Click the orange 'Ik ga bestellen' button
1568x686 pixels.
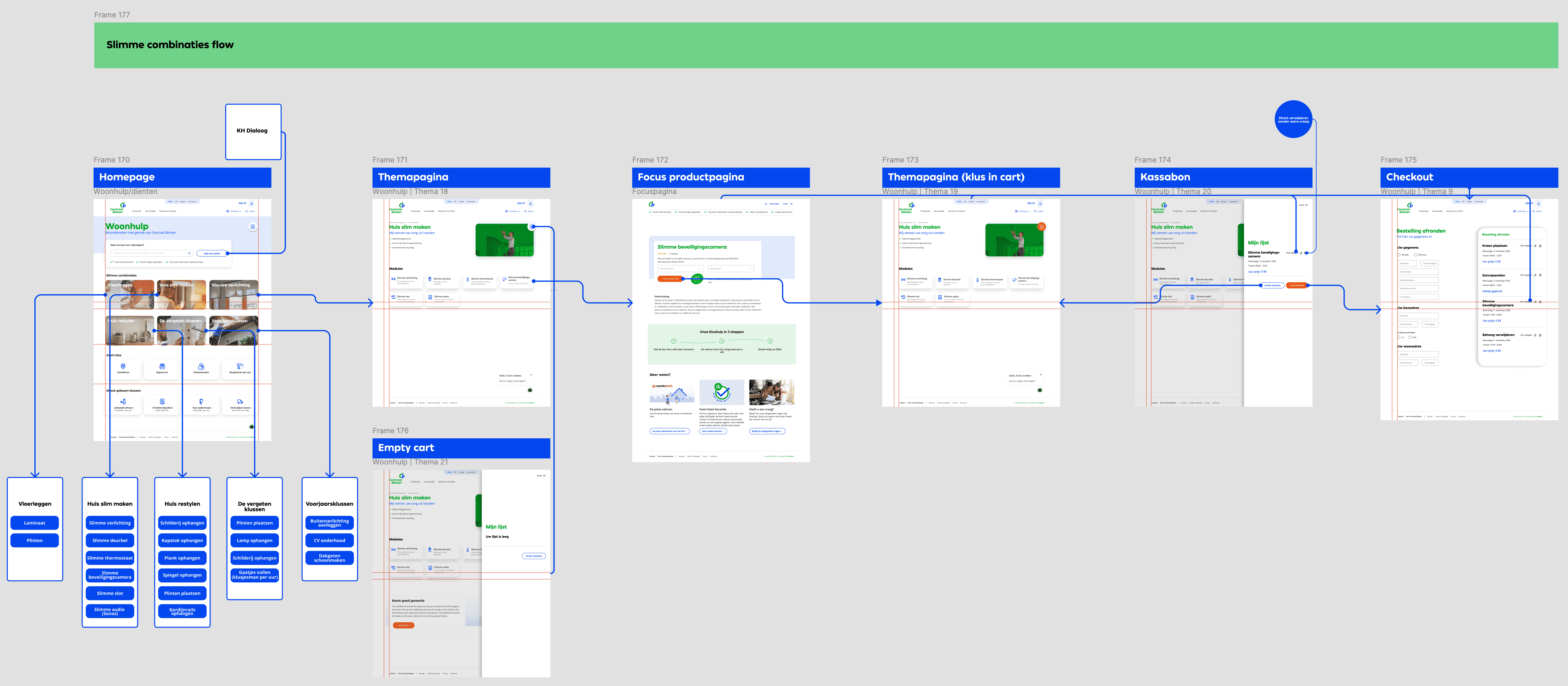point(1296,285)
